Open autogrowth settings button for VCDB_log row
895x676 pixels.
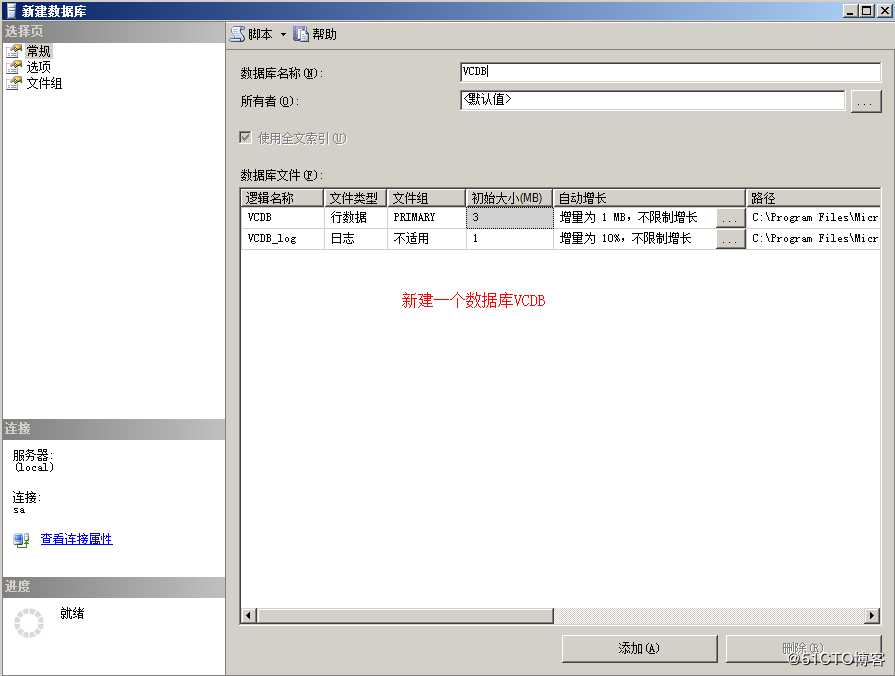(730, 240)
